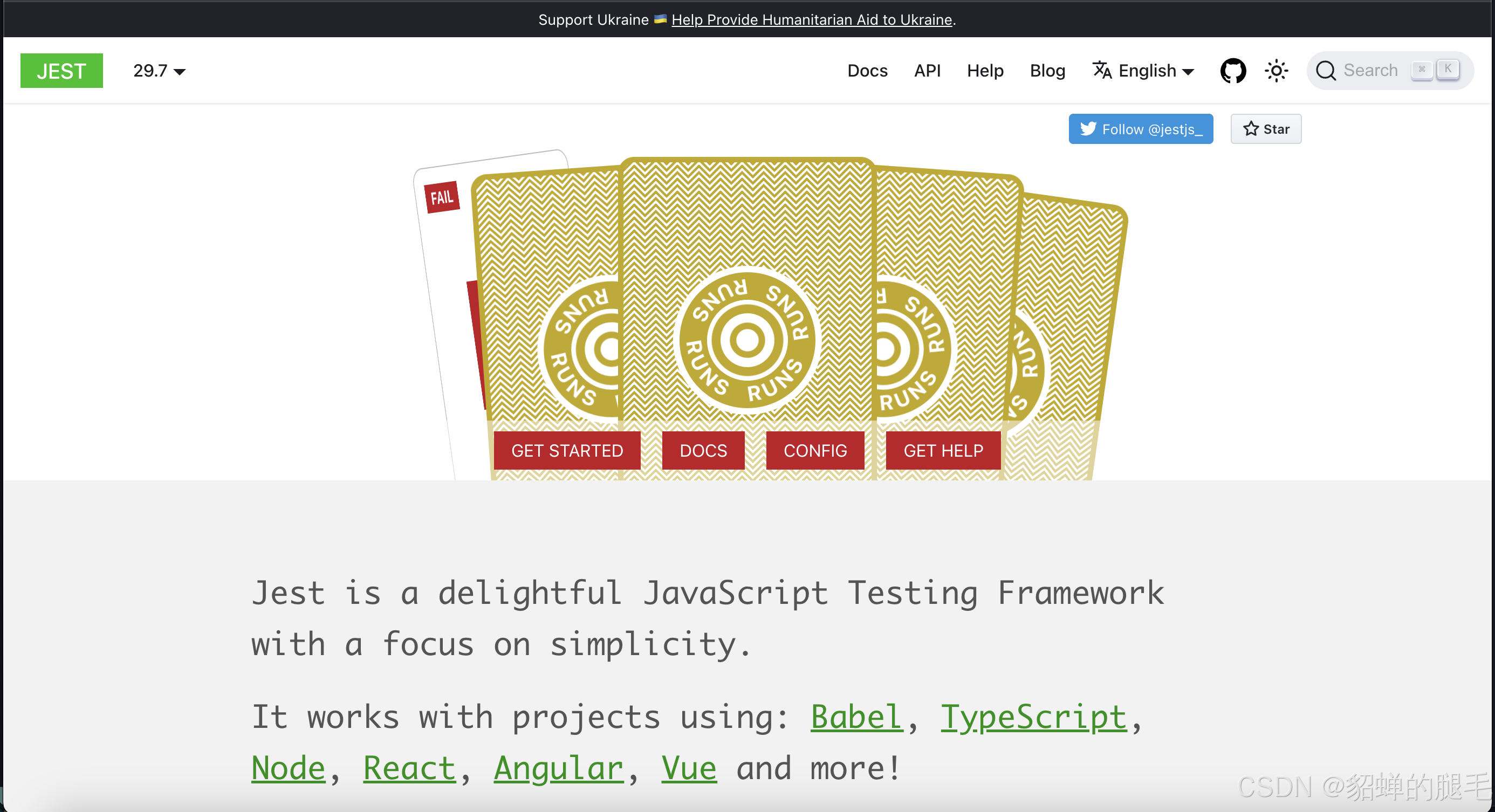The height and width of the screenshot is (812, 1495).
Task: Open the Blog navbar item
Action: pos(1047,71)
